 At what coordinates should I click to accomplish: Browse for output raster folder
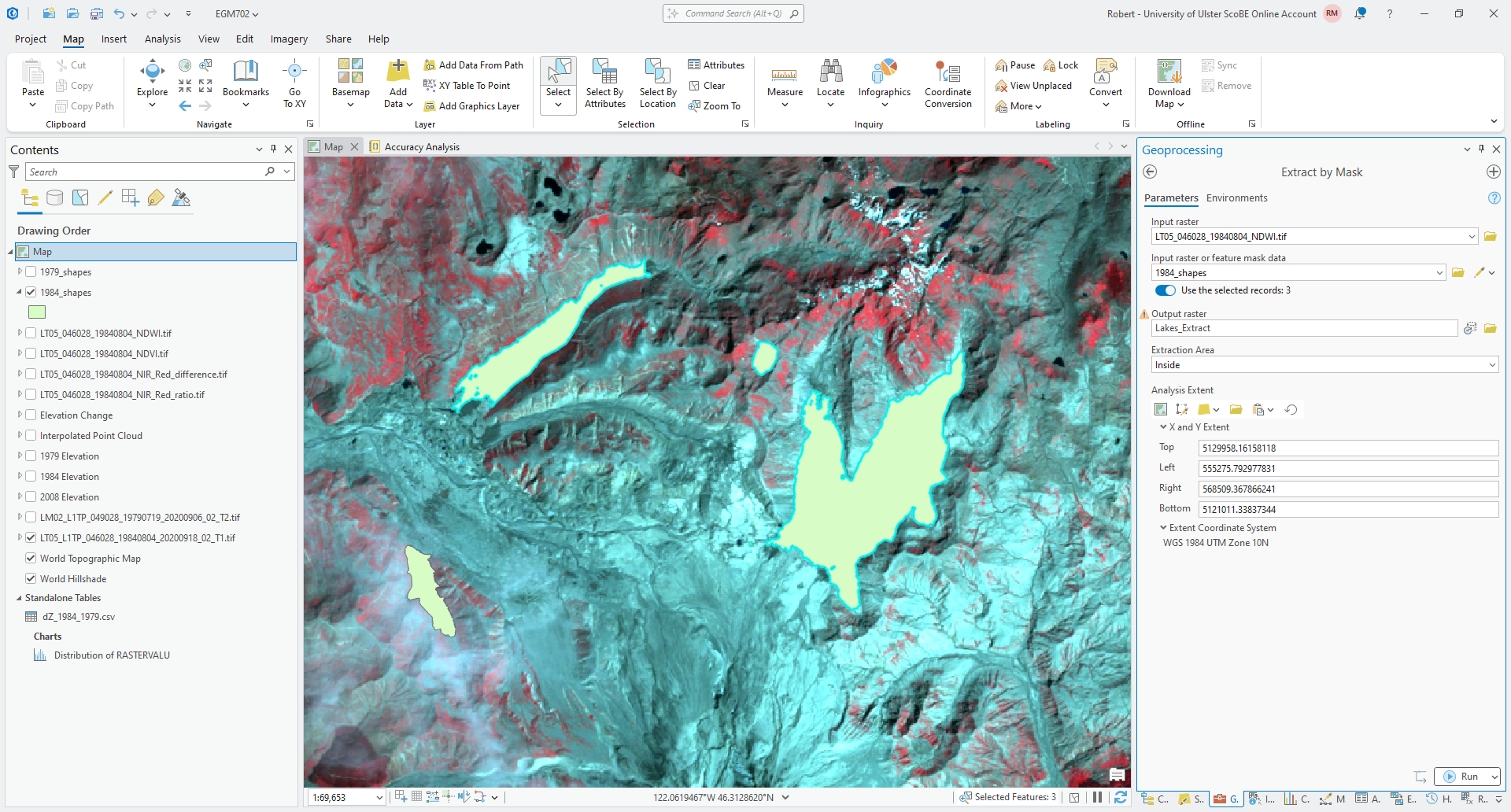click(1490, 329)
